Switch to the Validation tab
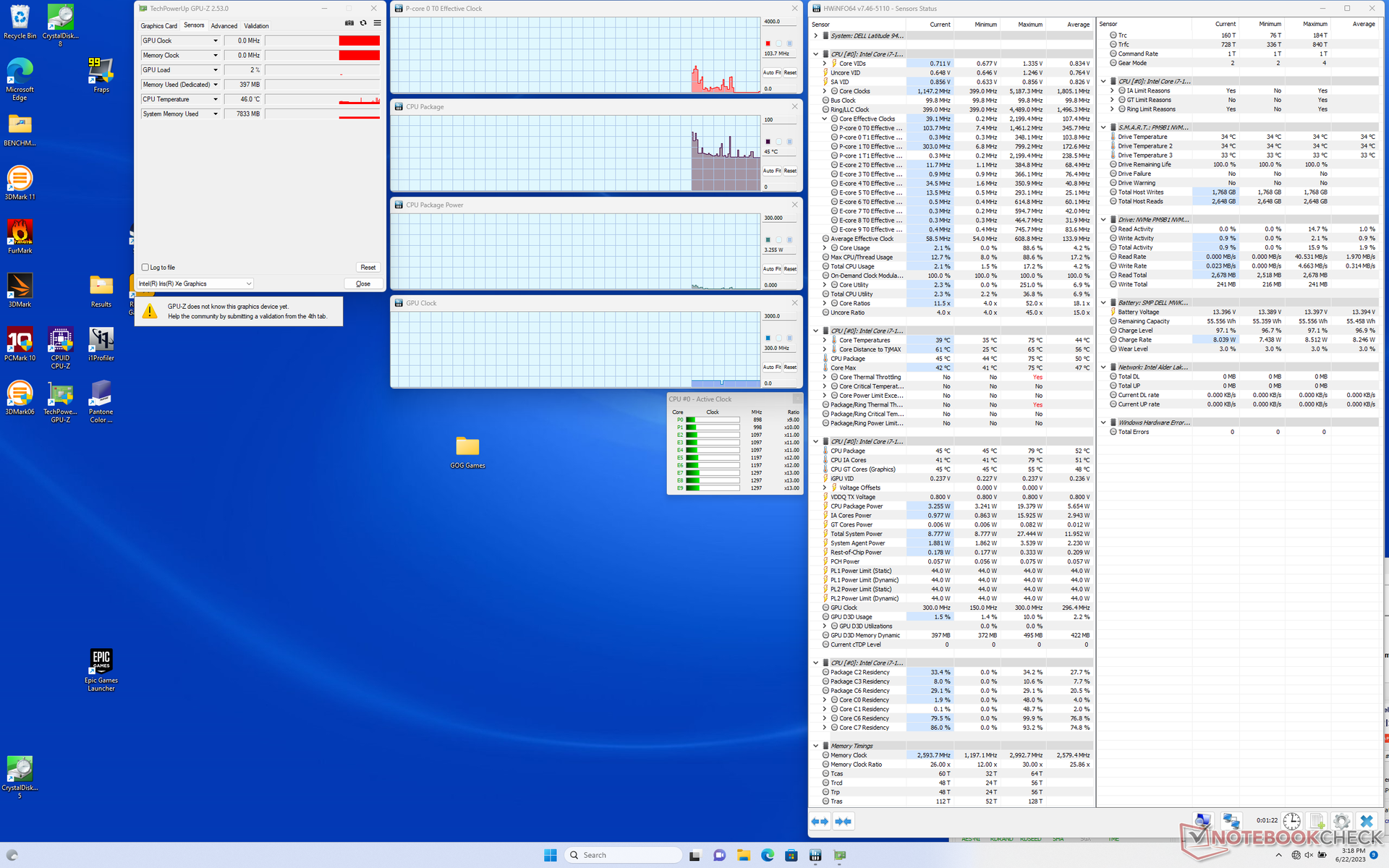This screenshot has height=868, width=1389. pyautogui.click(x=256, y=26)
